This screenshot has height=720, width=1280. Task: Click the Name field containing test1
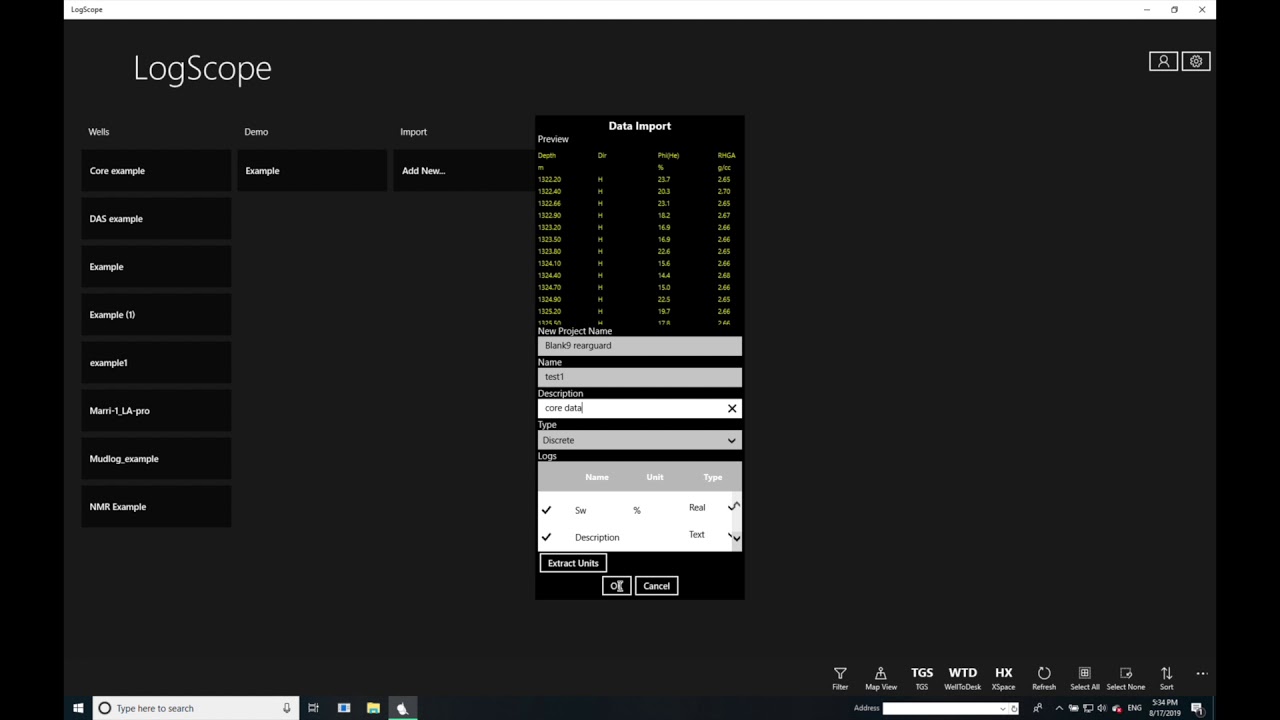pos(640,377)
